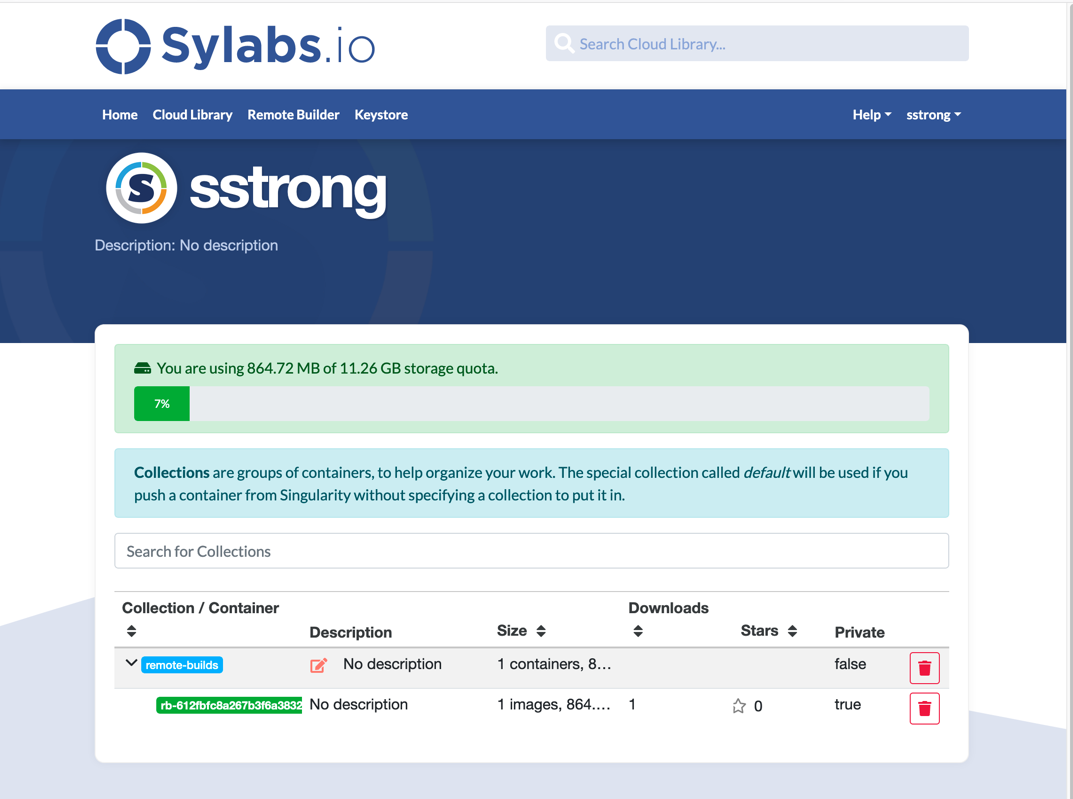Image resolution: width=1073 pixels, height=799 pixels.
Task: Star the rb-612fbfc container
Action: click(739, 706)
